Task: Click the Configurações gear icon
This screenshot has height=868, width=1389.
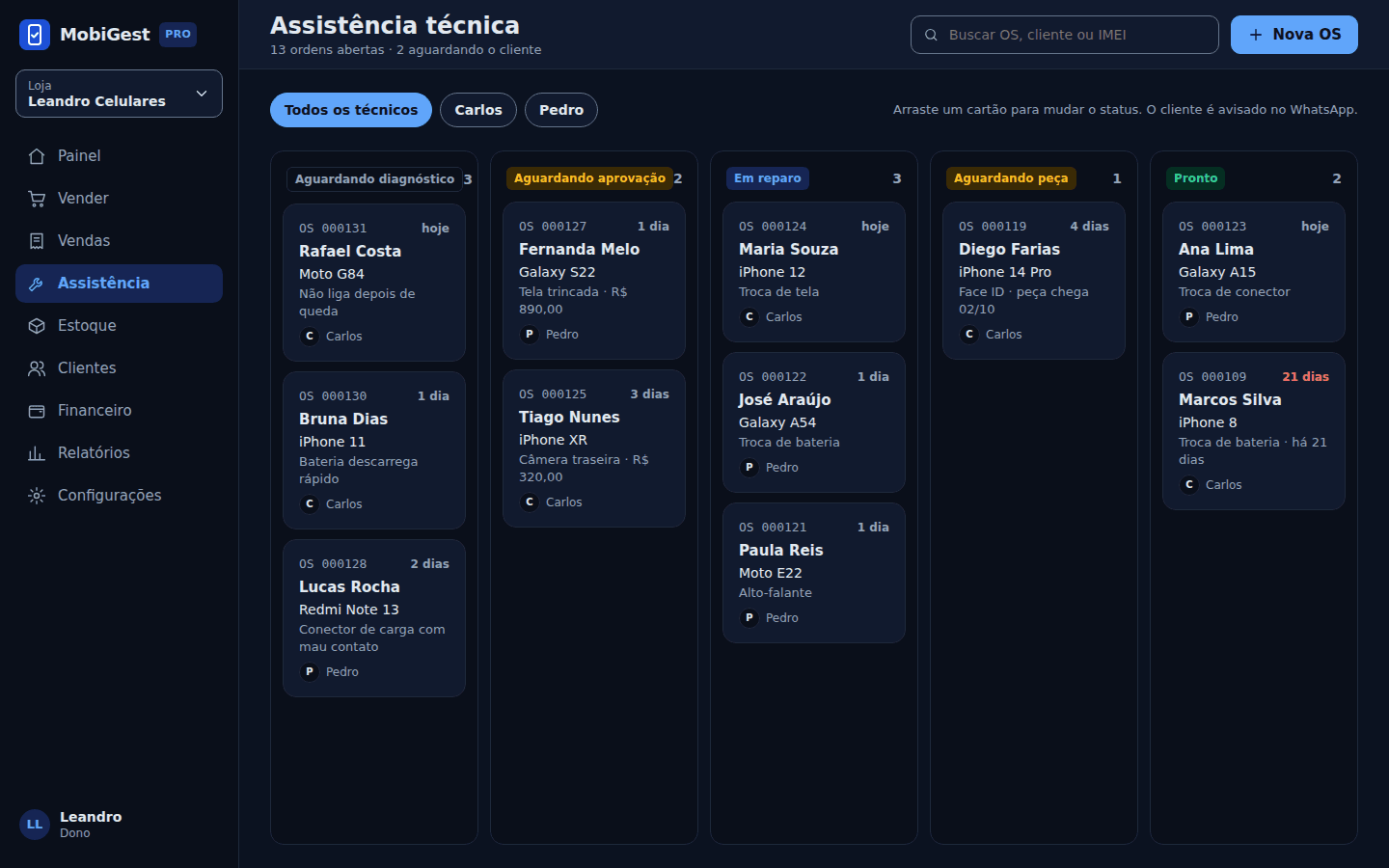Action: click(x=37, y=496)
